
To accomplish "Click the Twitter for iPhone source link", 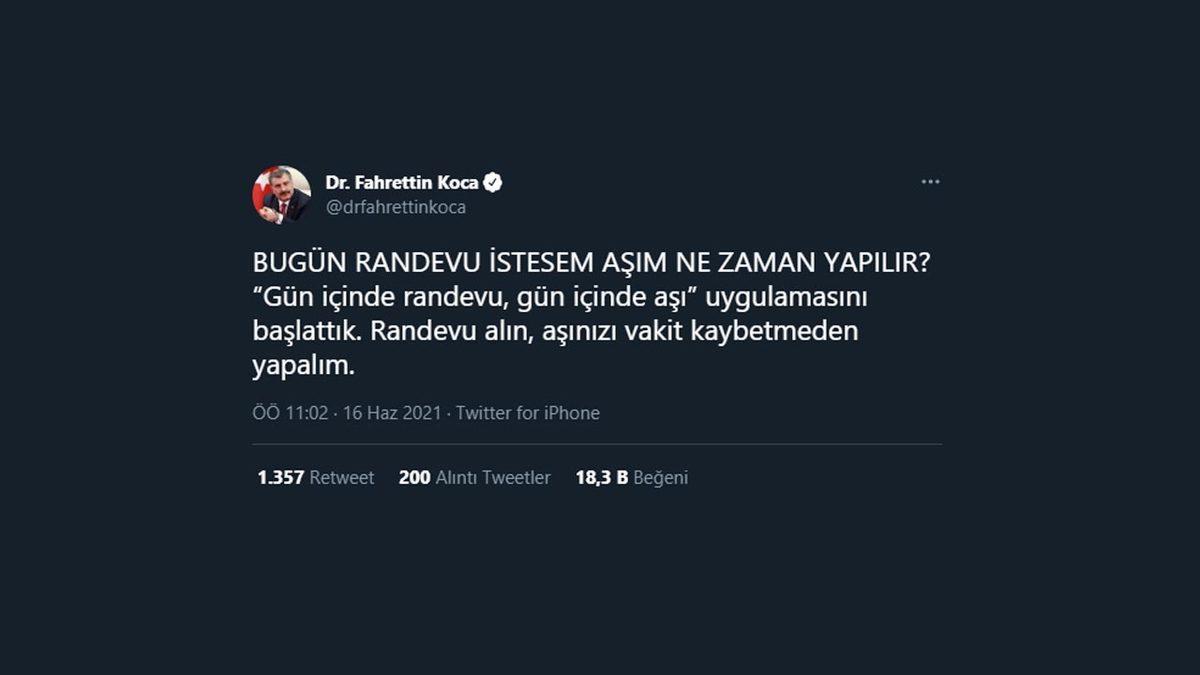I will pos(529,412).
